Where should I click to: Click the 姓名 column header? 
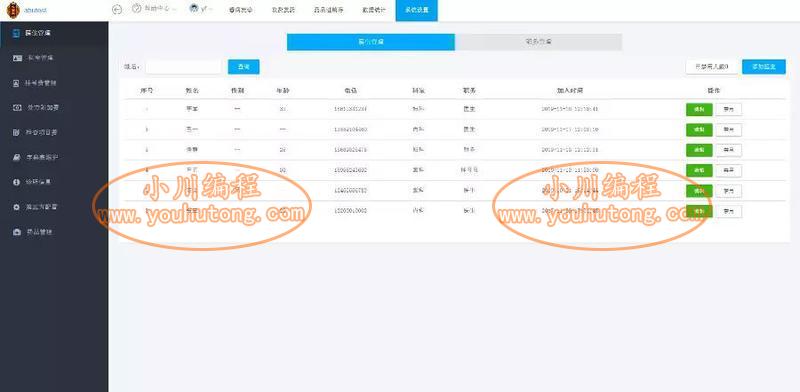click(x=192, y=90)
